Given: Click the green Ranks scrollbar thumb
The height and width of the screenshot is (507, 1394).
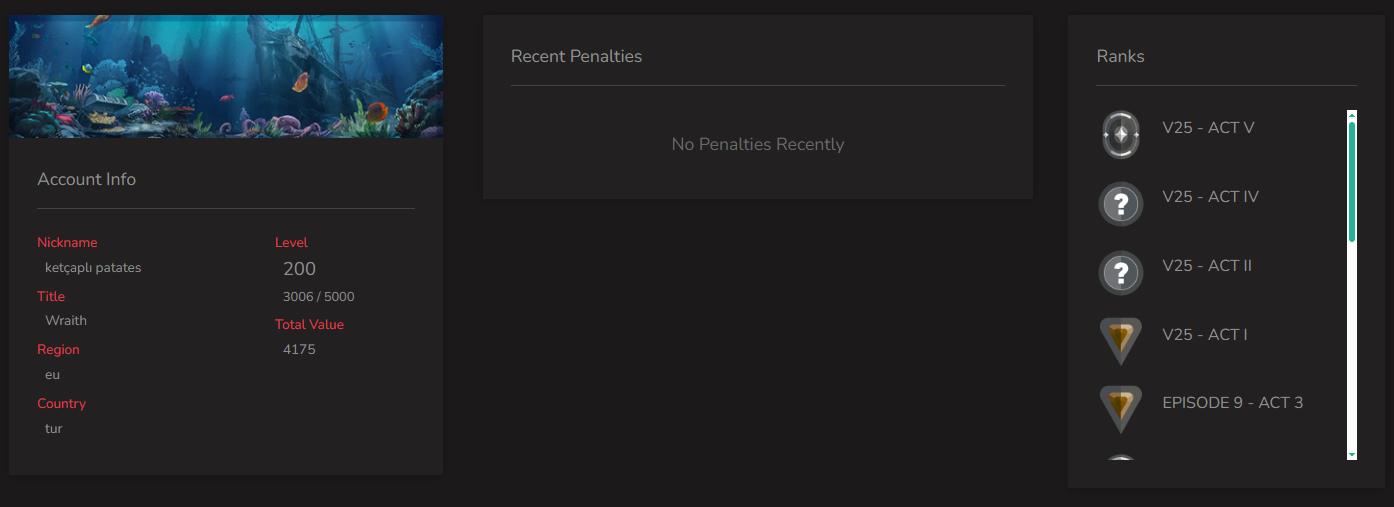Looking at the screenshot, I should (1352, 180).
